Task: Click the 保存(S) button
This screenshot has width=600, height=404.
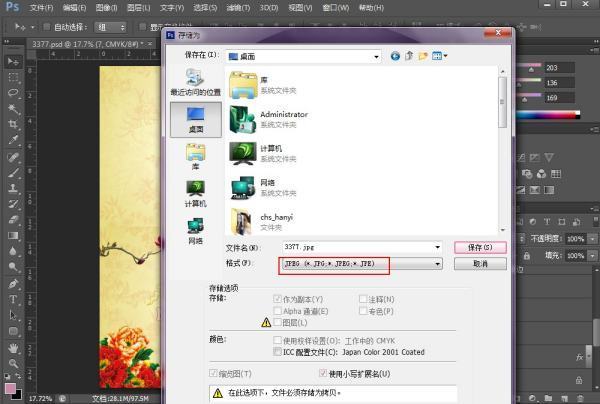Action: point(480,248)
